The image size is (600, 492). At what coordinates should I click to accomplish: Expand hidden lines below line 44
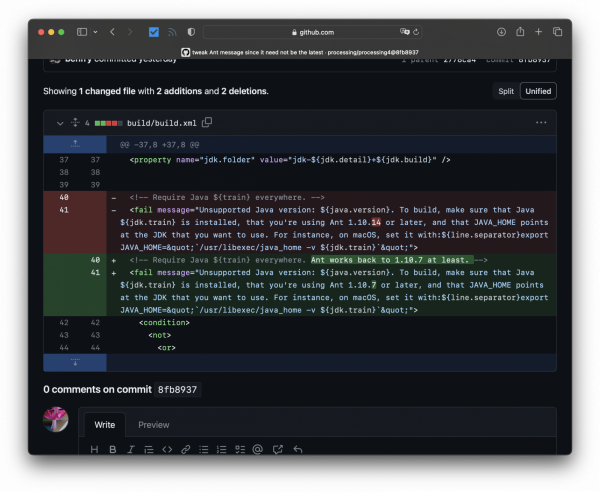[75, 362]
